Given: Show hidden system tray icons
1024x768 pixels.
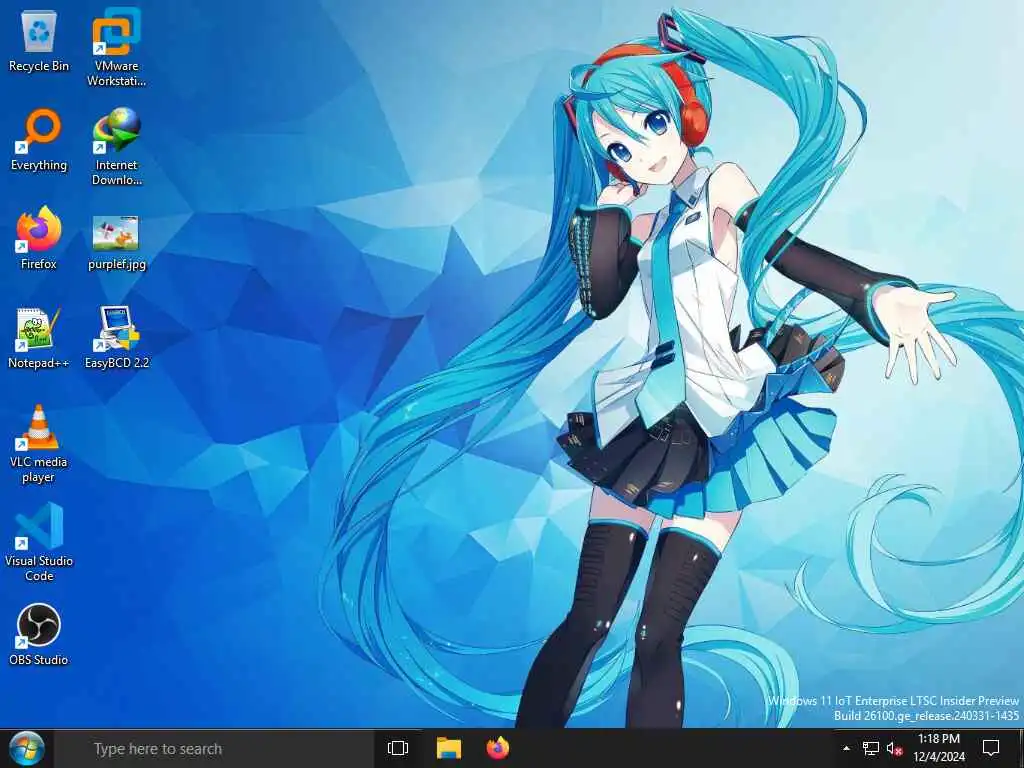Looking at the screenshot, I should [846, 748].
